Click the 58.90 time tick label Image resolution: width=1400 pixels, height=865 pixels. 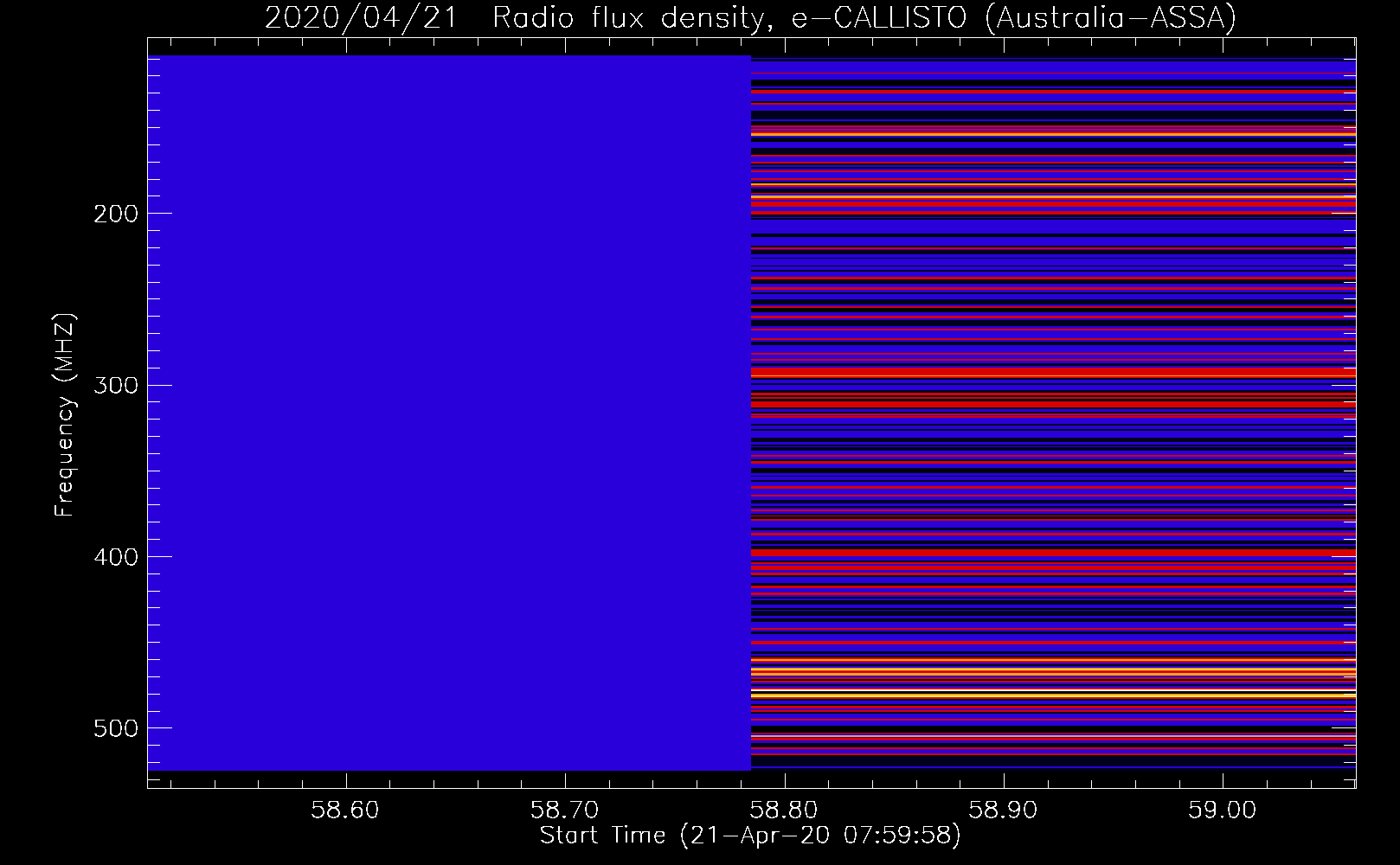[x=1004, y=810]
